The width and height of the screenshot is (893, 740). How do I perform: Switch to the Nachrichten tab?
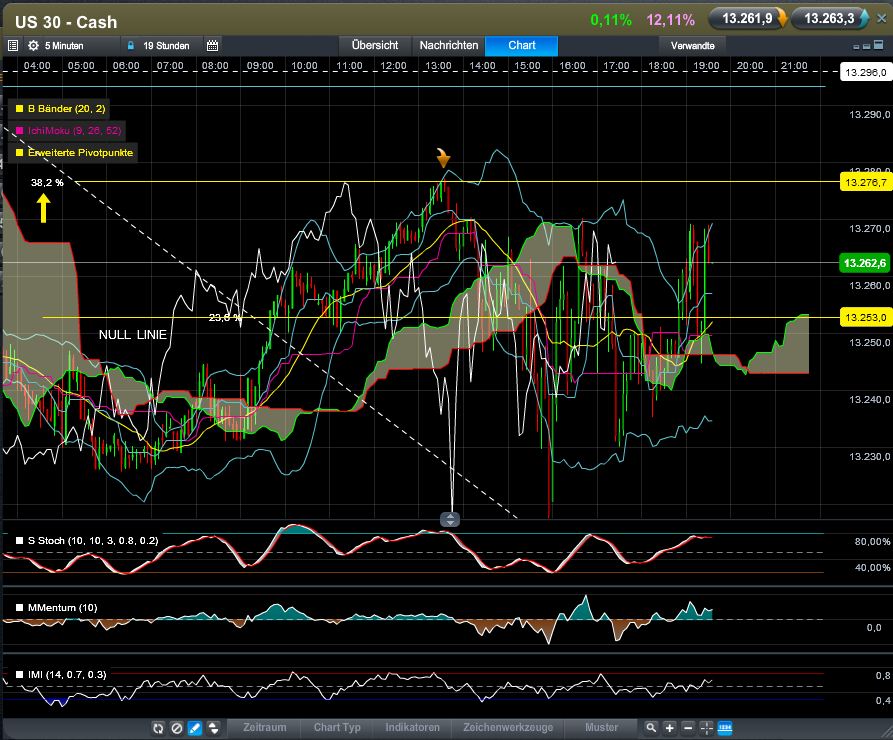(449, 46)
